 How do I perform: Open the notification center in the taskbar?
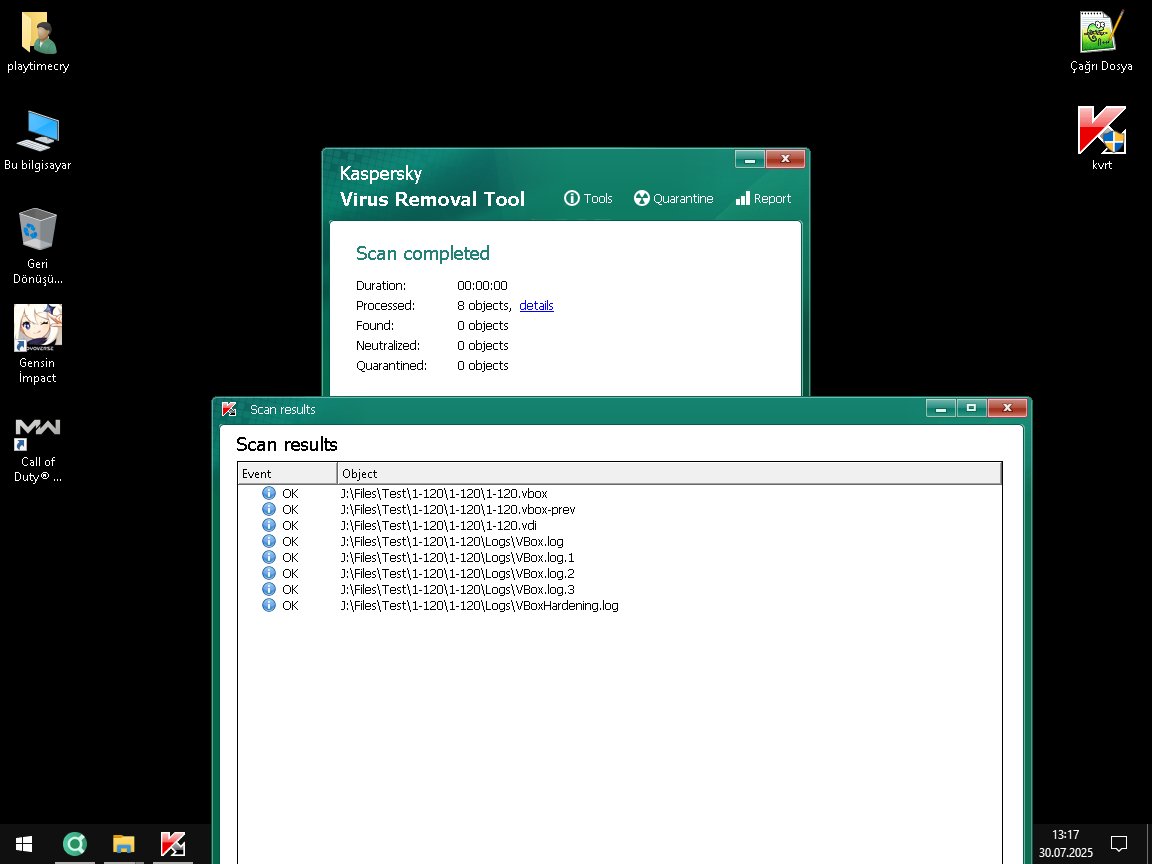point(1120,843)
